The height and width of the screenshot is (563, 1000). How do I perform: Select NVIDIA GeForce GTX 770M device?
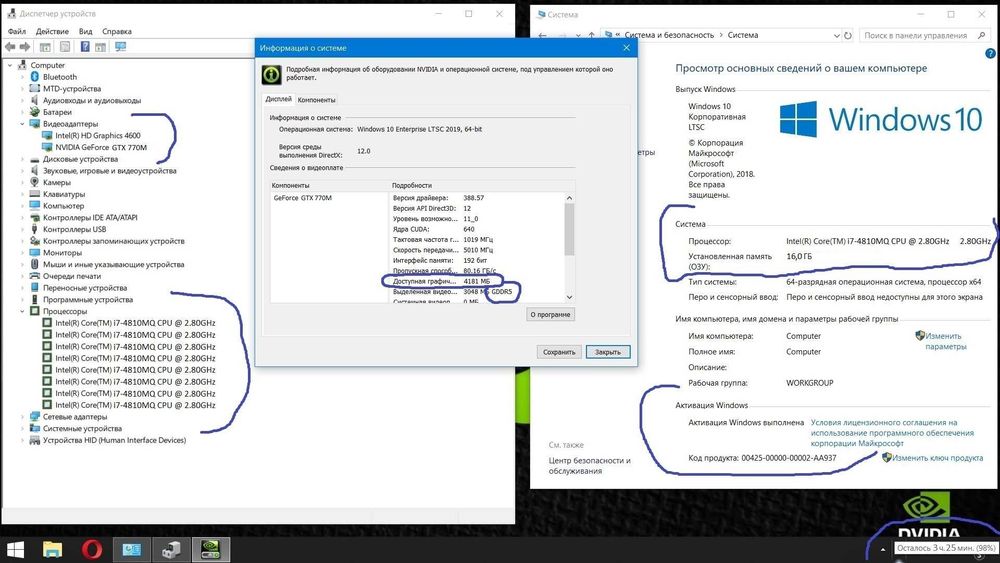[x=101, y=147]
